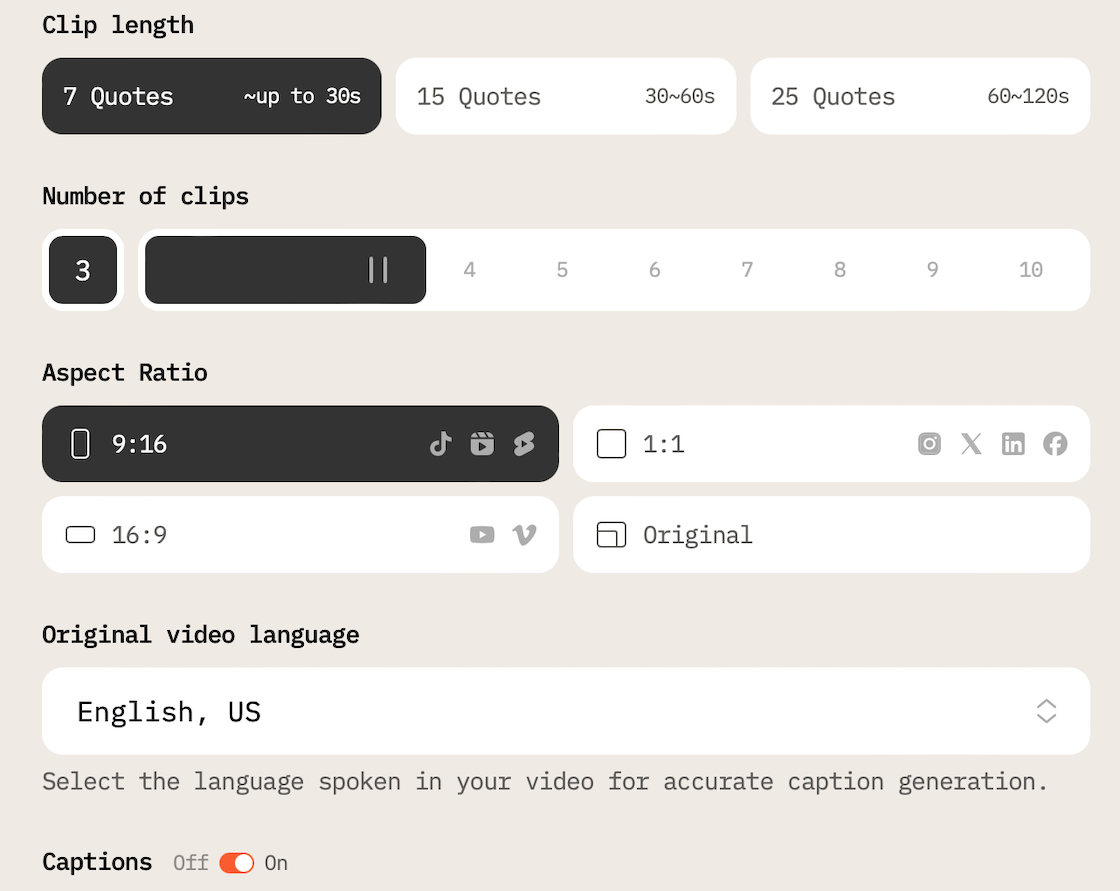Click the LinkedIn icon in 1:1 option
The image size is (1120, 891).
click(1013, 444)
